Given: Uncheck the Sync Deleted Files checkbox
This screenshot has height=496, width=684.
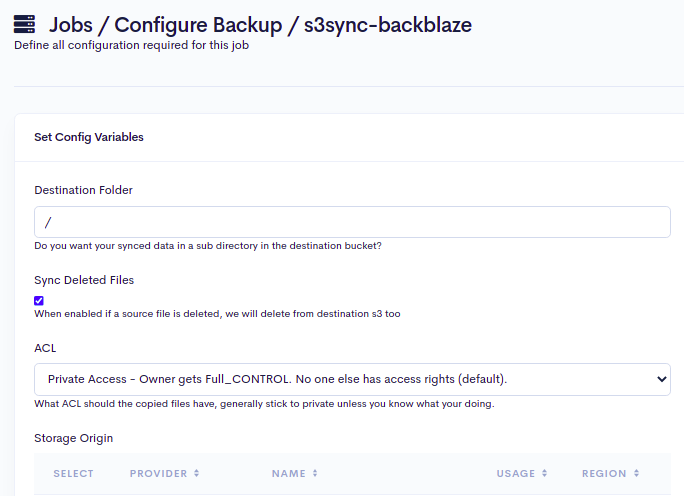Looking at the screenshot, I should pos(39,300).
